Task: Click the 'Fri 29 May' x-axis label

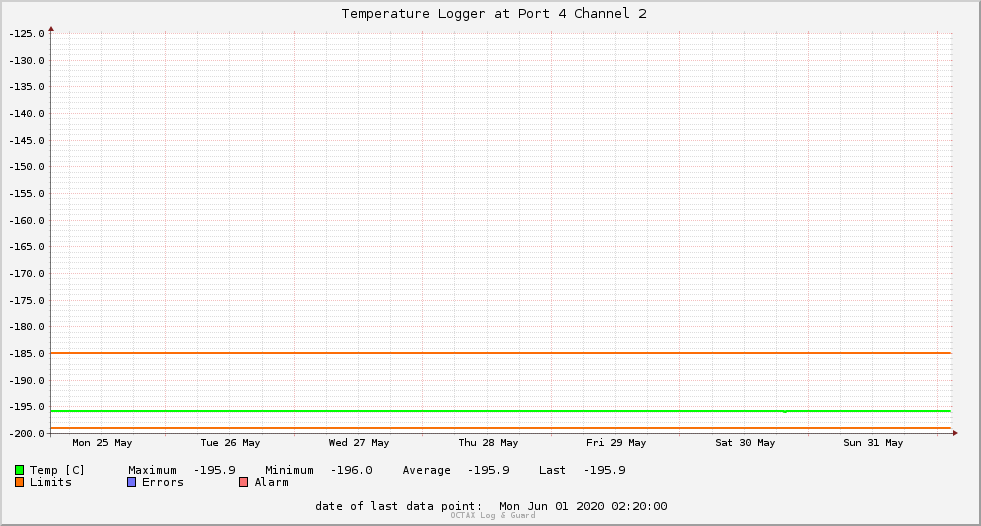Action: click(x=616, y=443)
